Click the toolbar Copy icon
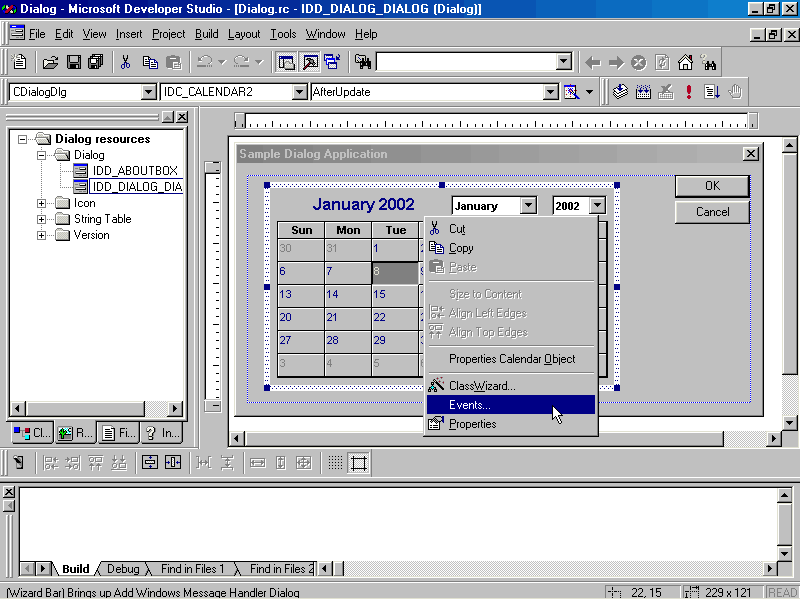The width and height of the screenshot is (800, 600). [x=150, y=62]
